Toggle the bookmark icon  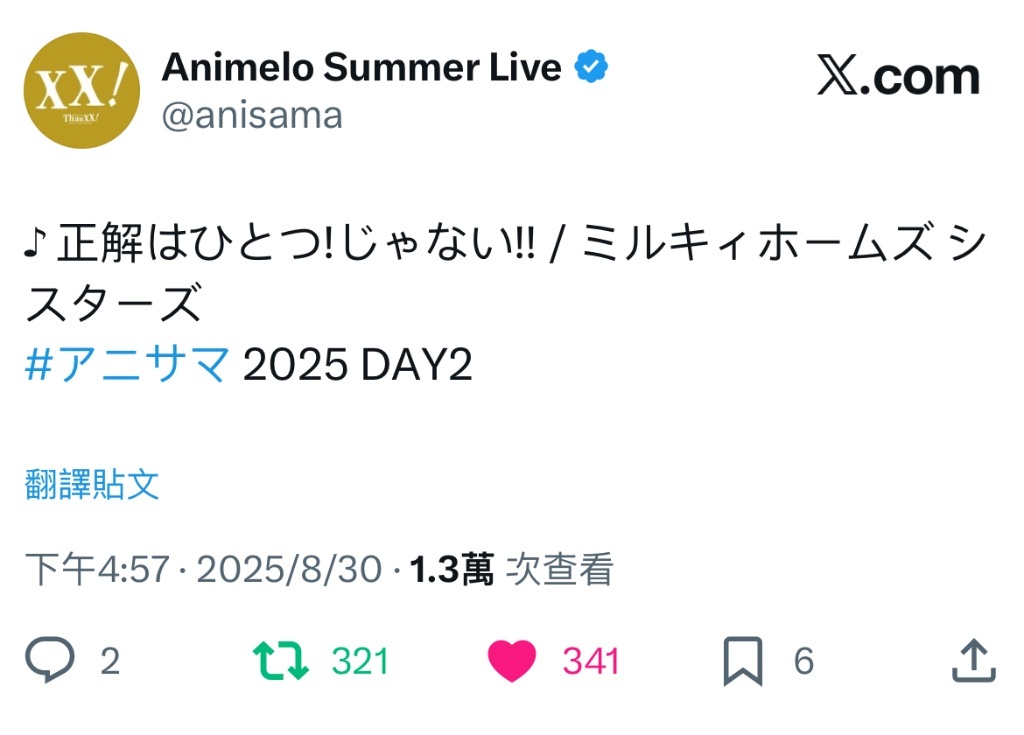(743, 661)
